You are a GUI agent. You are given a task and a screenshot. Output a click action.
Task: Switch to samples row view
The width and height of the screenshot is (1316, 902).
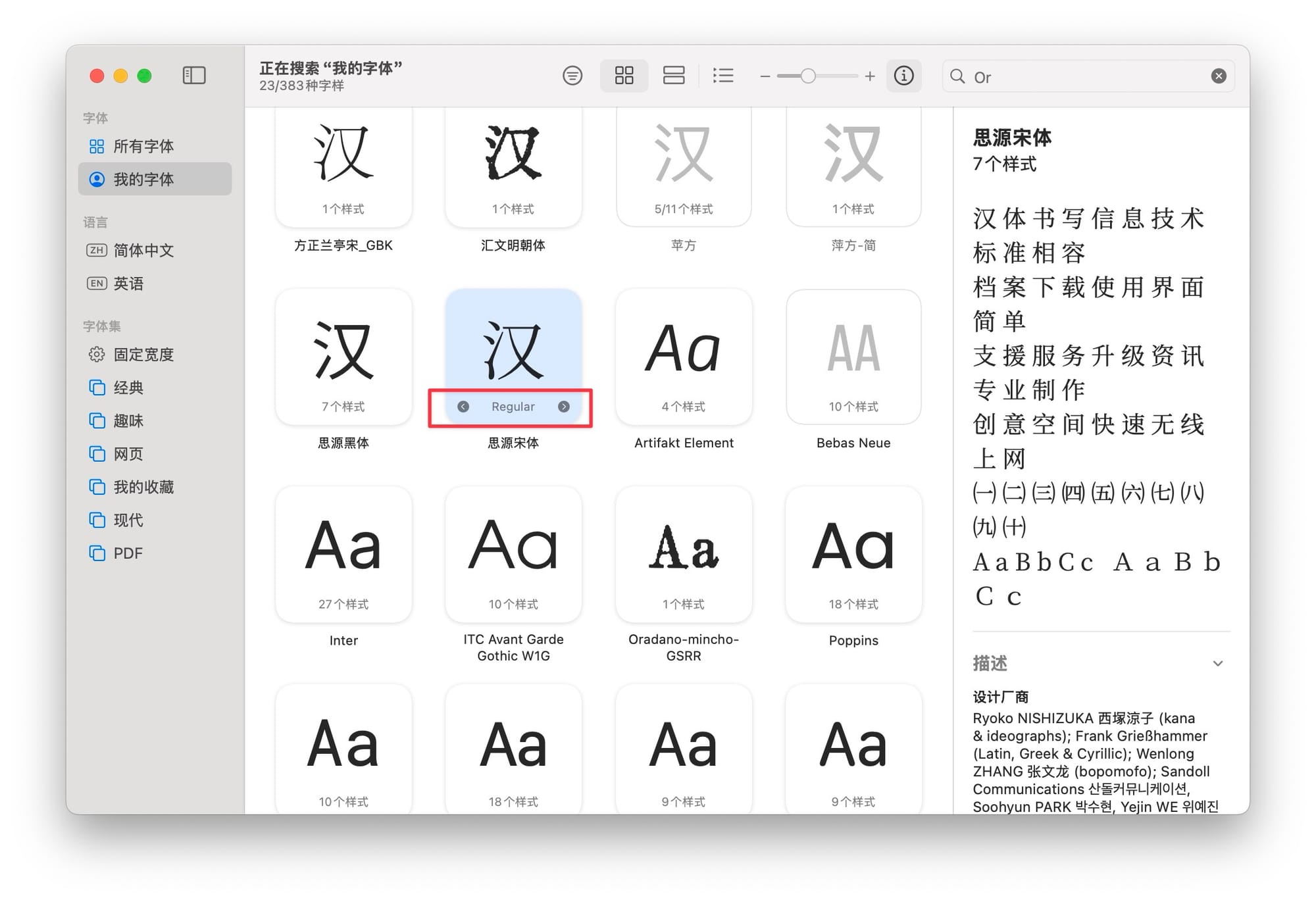tap(674, 76)
